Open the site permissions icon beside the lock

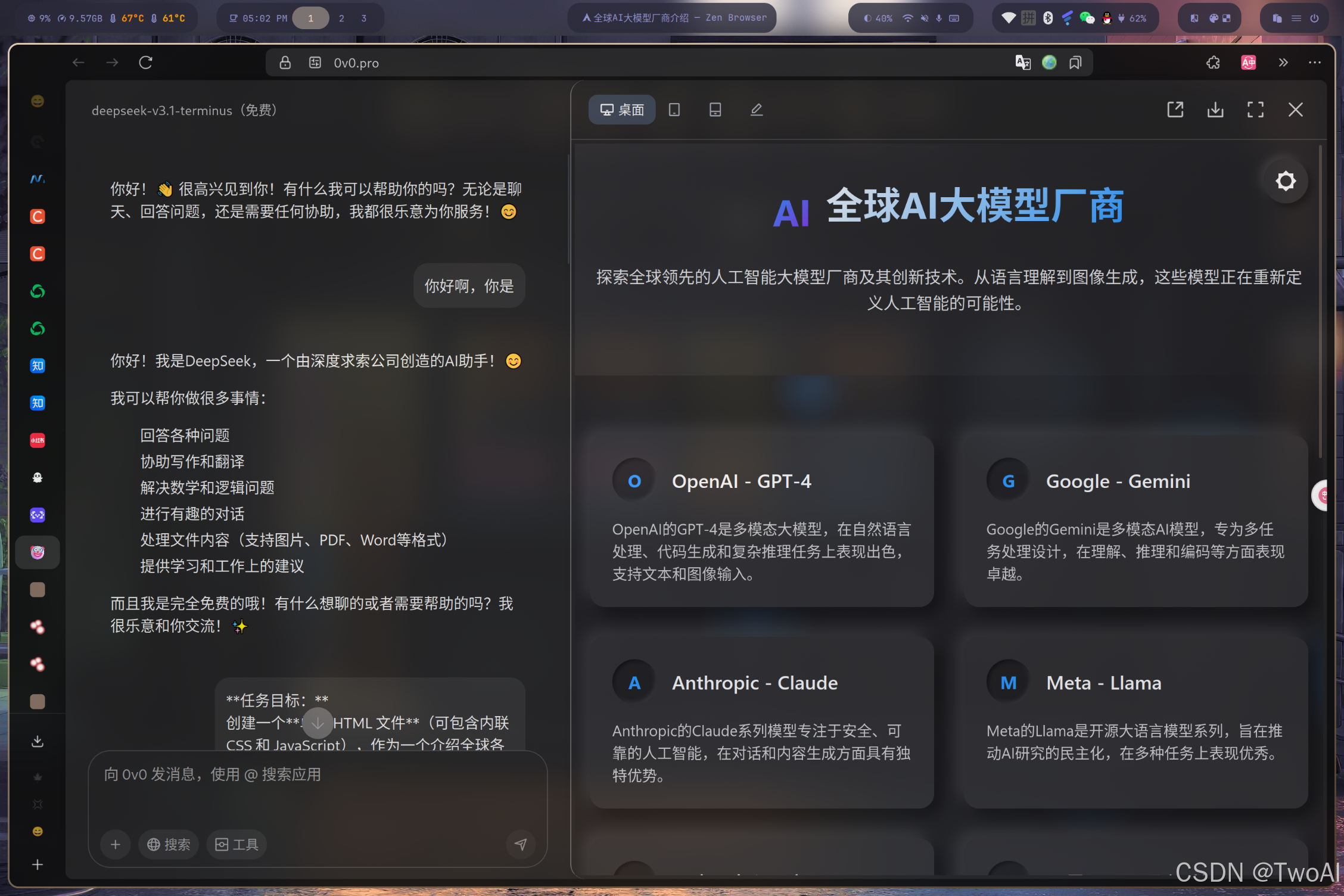tap(315, 63)
